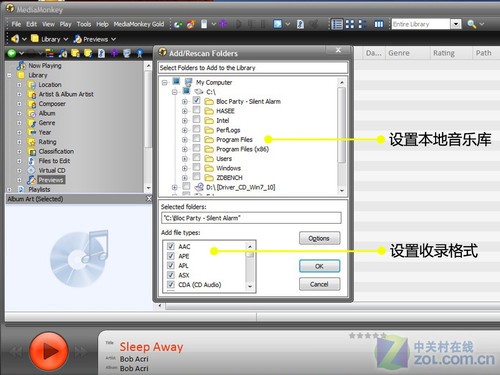500x375 pixels.
Task: Click the search magnifier icon
Action: pos(471,24)
